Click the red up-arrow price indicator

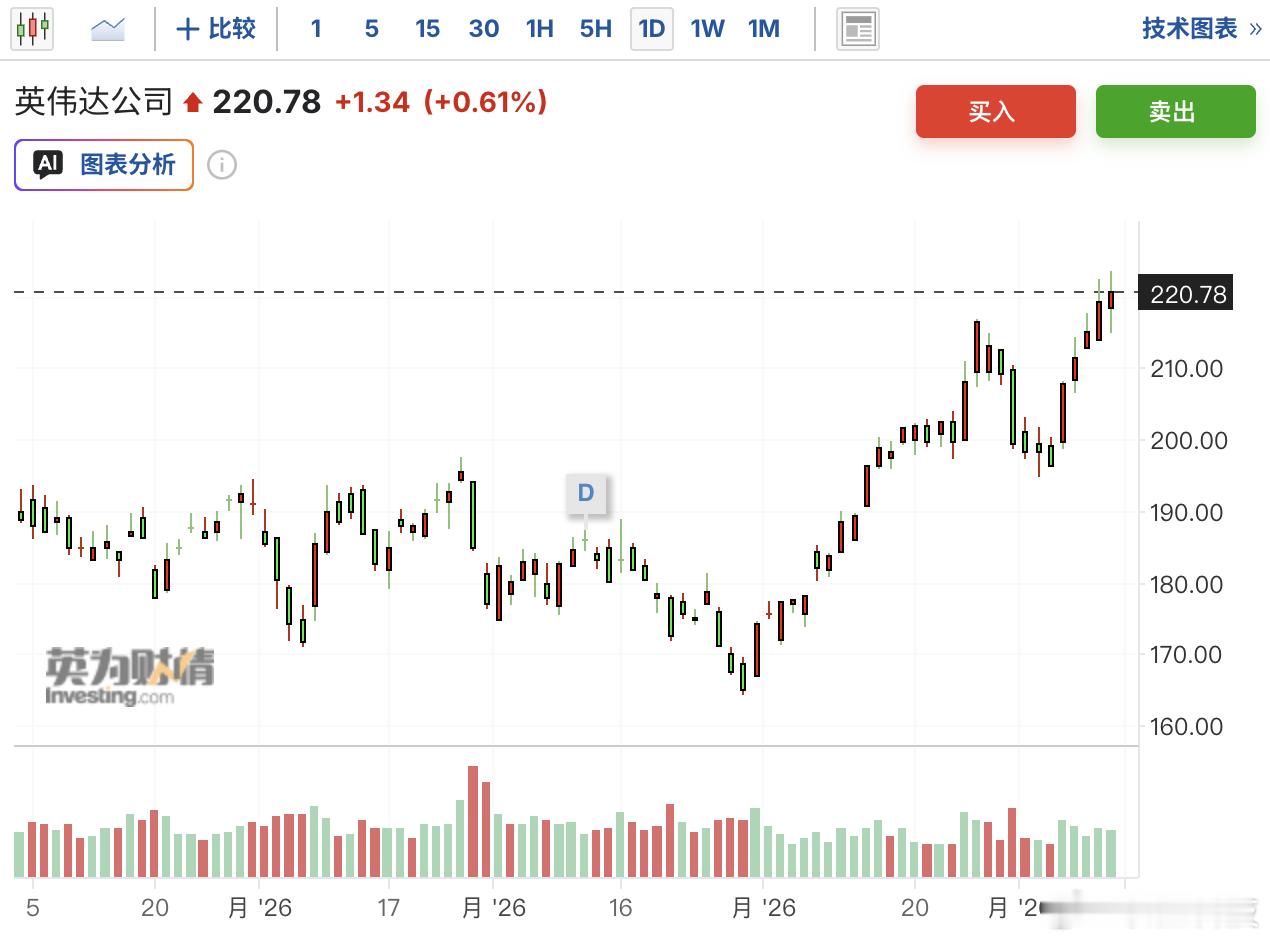pos(193,102)
